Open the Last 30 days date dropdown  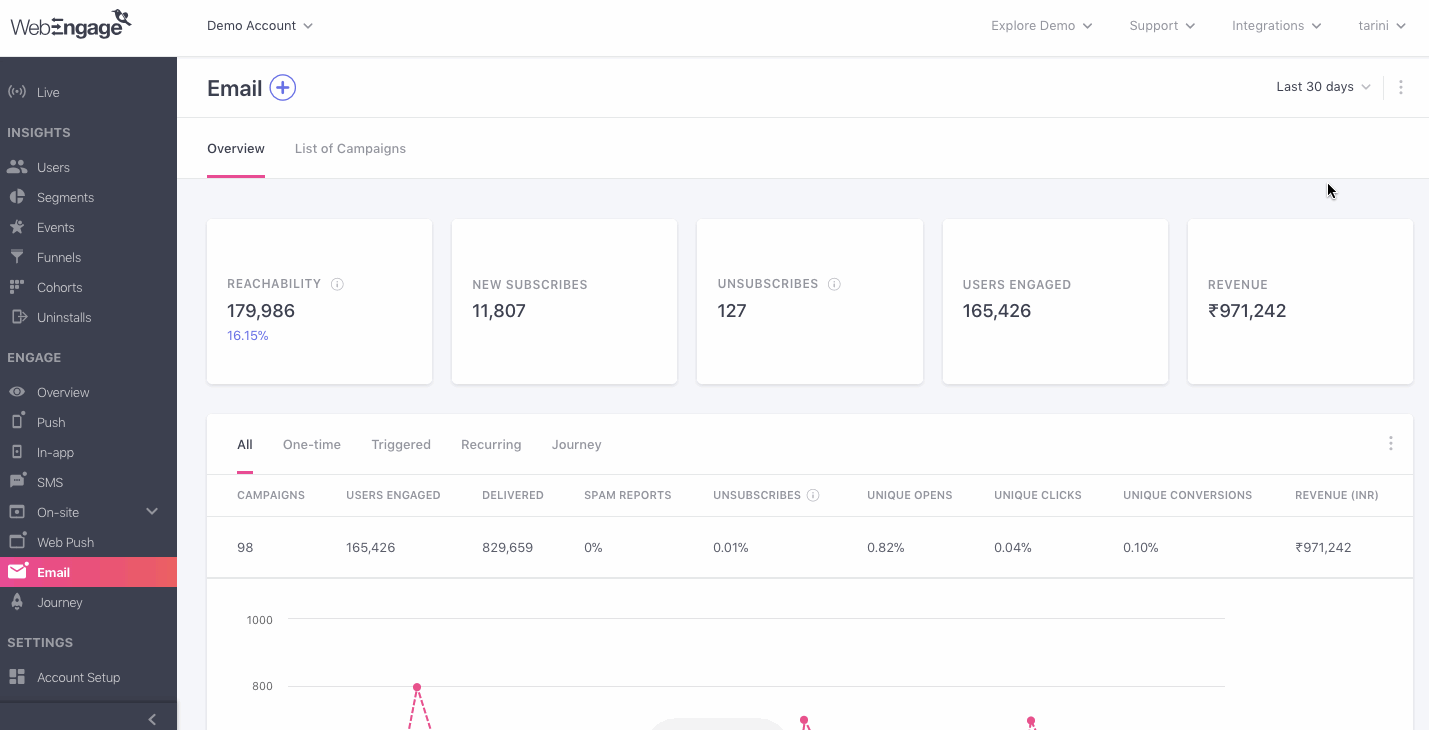coord(1323,87)
